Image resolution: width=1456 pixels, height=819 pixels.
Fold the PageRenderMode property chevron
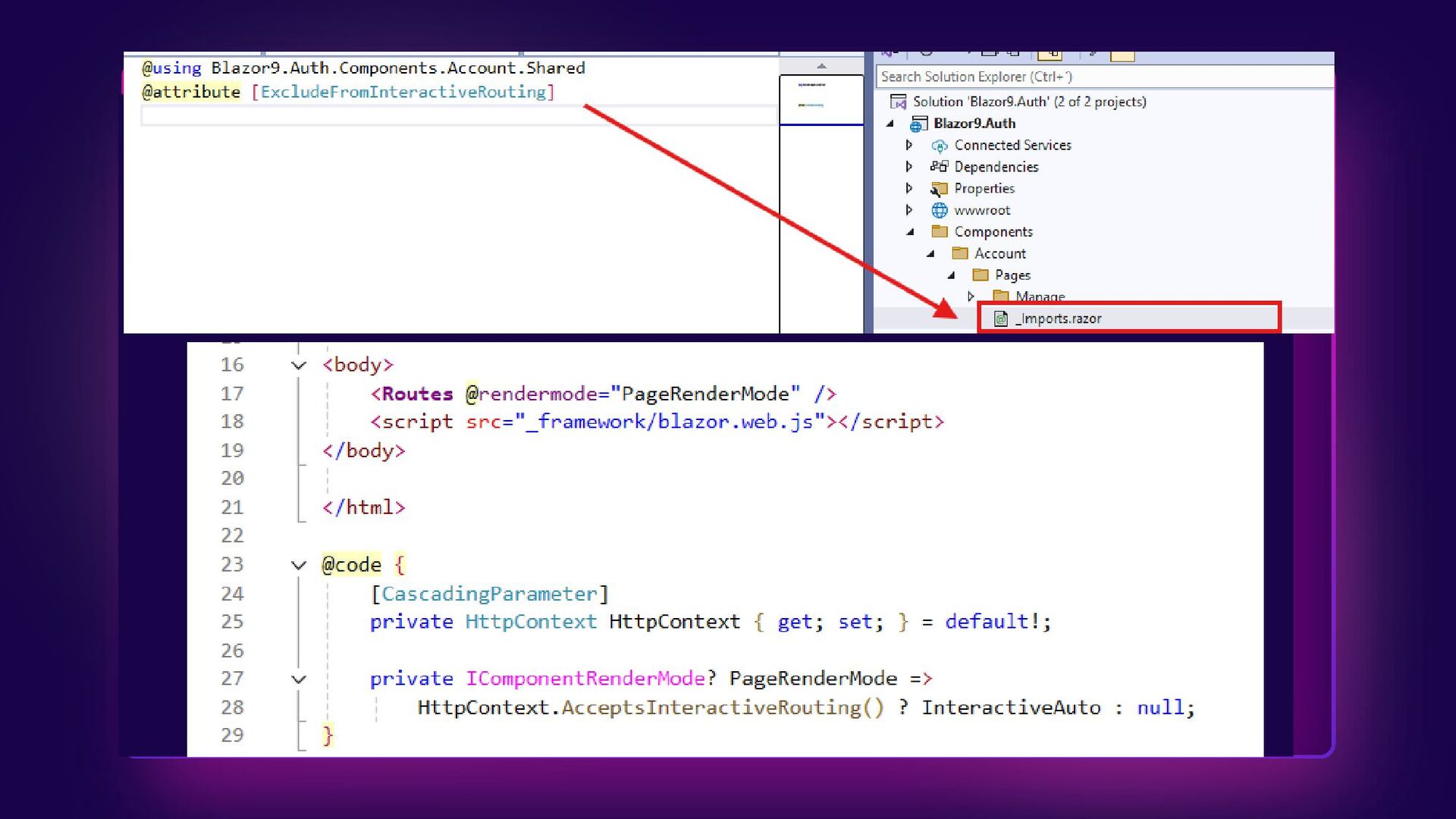pyautogui.click(x=299, y=679)
